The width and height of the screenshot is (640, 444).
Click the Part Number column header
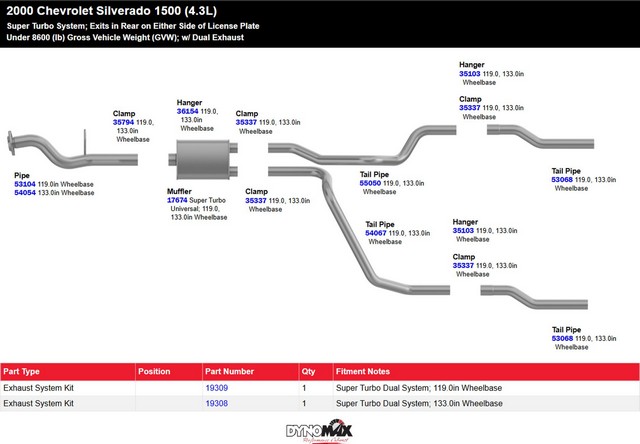coord(230,370)
